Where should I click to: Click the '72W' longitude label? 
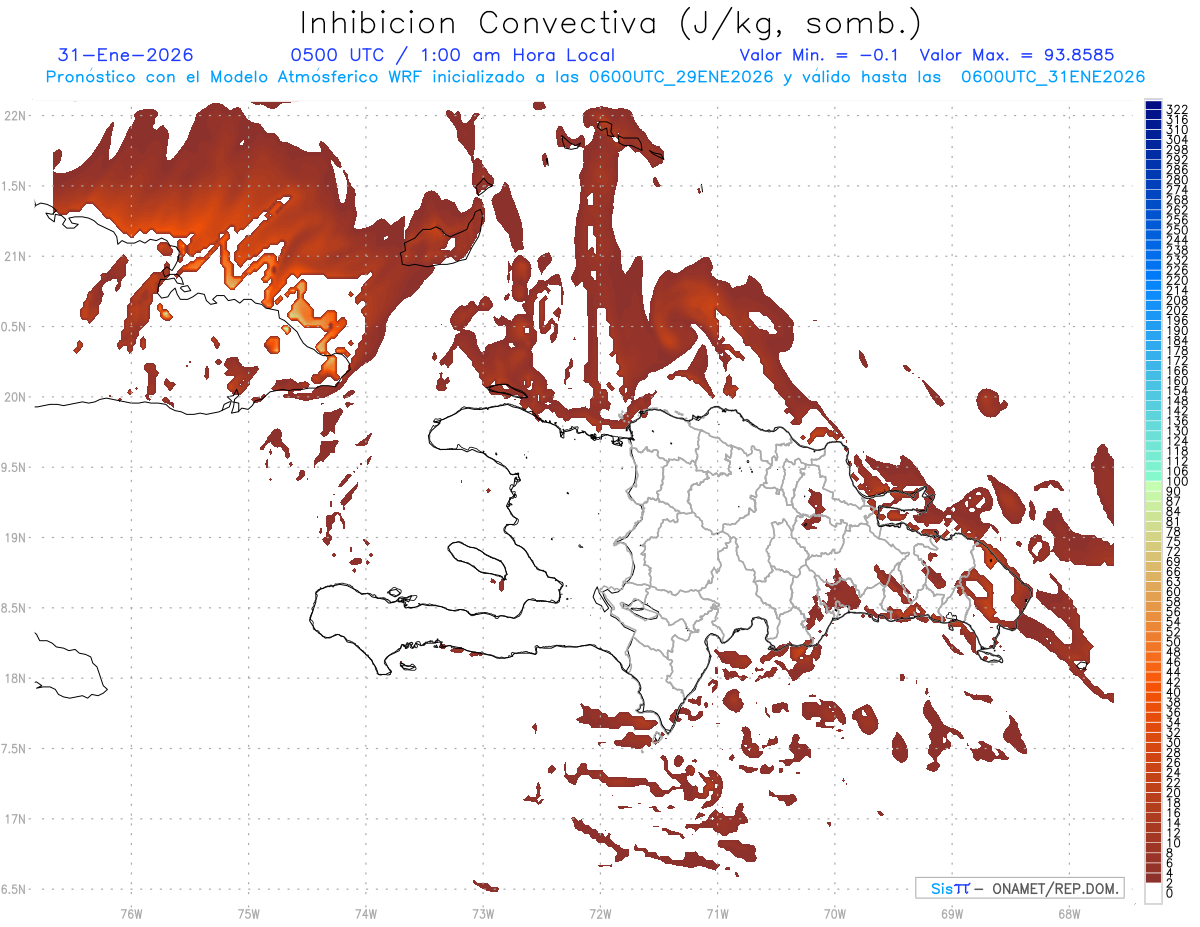pos(600,914)
